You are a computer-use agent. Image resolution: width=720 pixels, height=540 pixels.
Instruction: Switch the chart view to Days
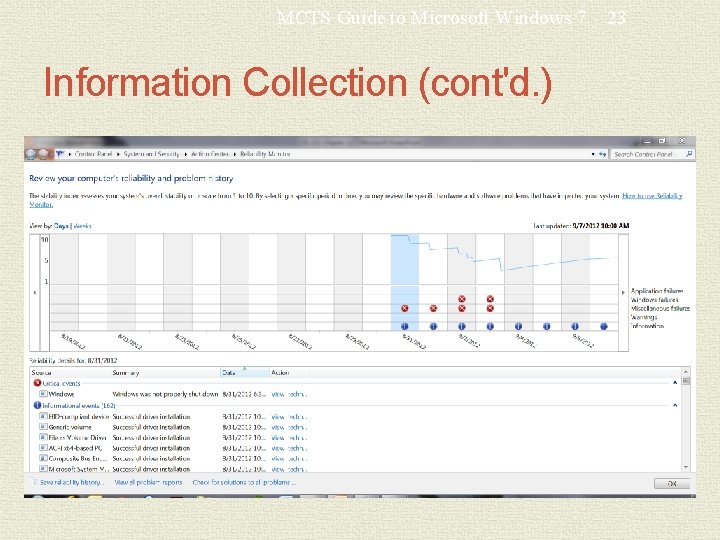coord(61,226)
